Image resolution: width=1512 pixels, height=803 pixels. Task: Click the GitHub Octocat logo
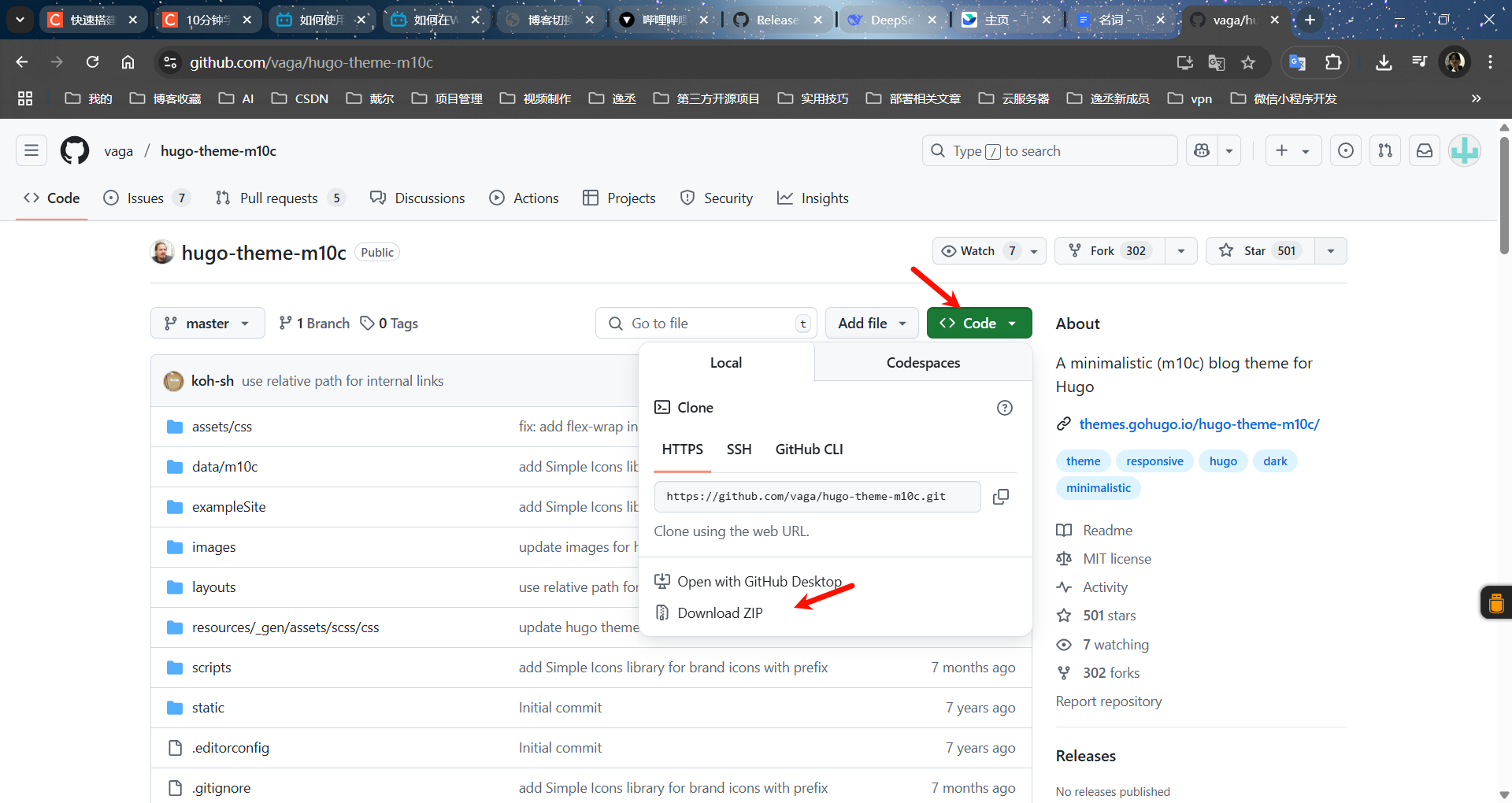(x=75, y=150)
